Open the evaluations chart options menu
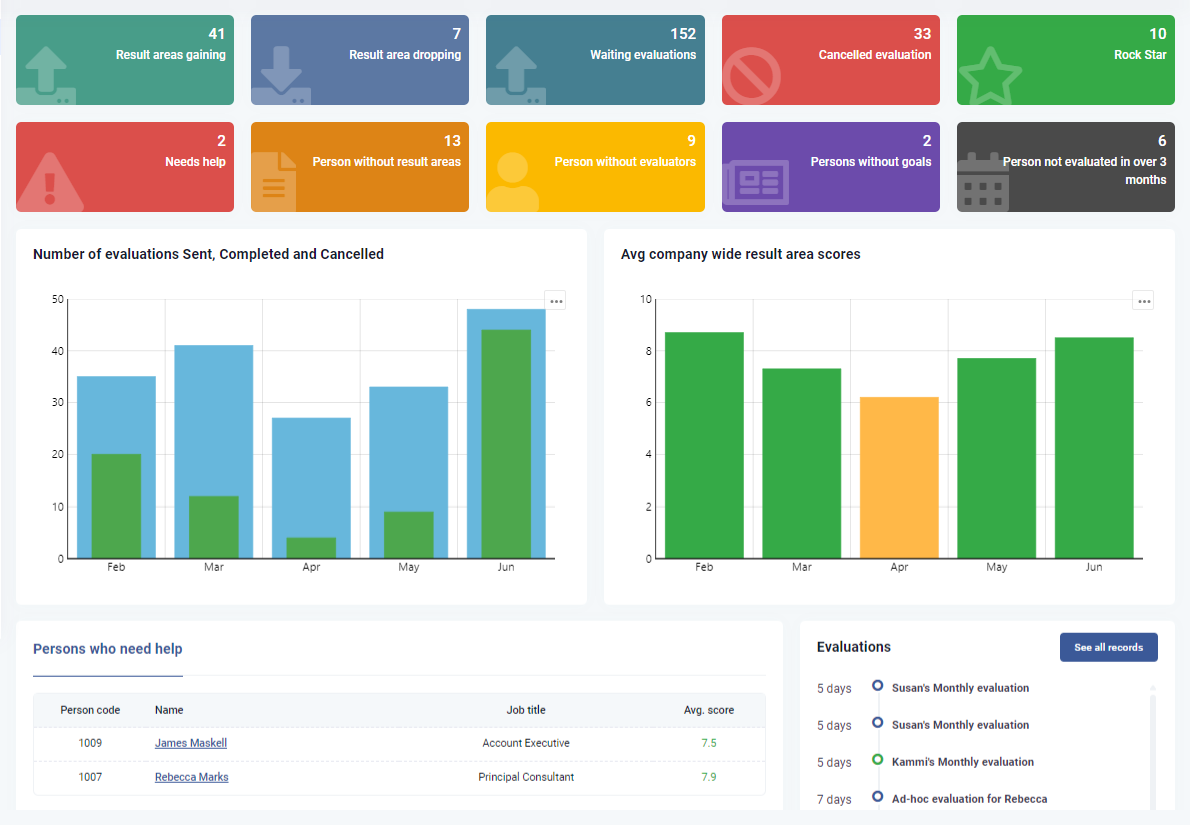 556,301
